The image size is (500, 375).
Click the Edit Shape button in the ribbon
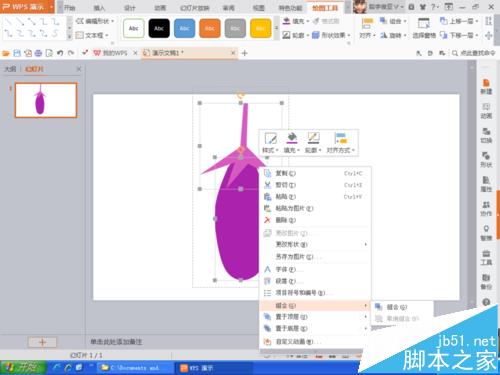(95, 21)
